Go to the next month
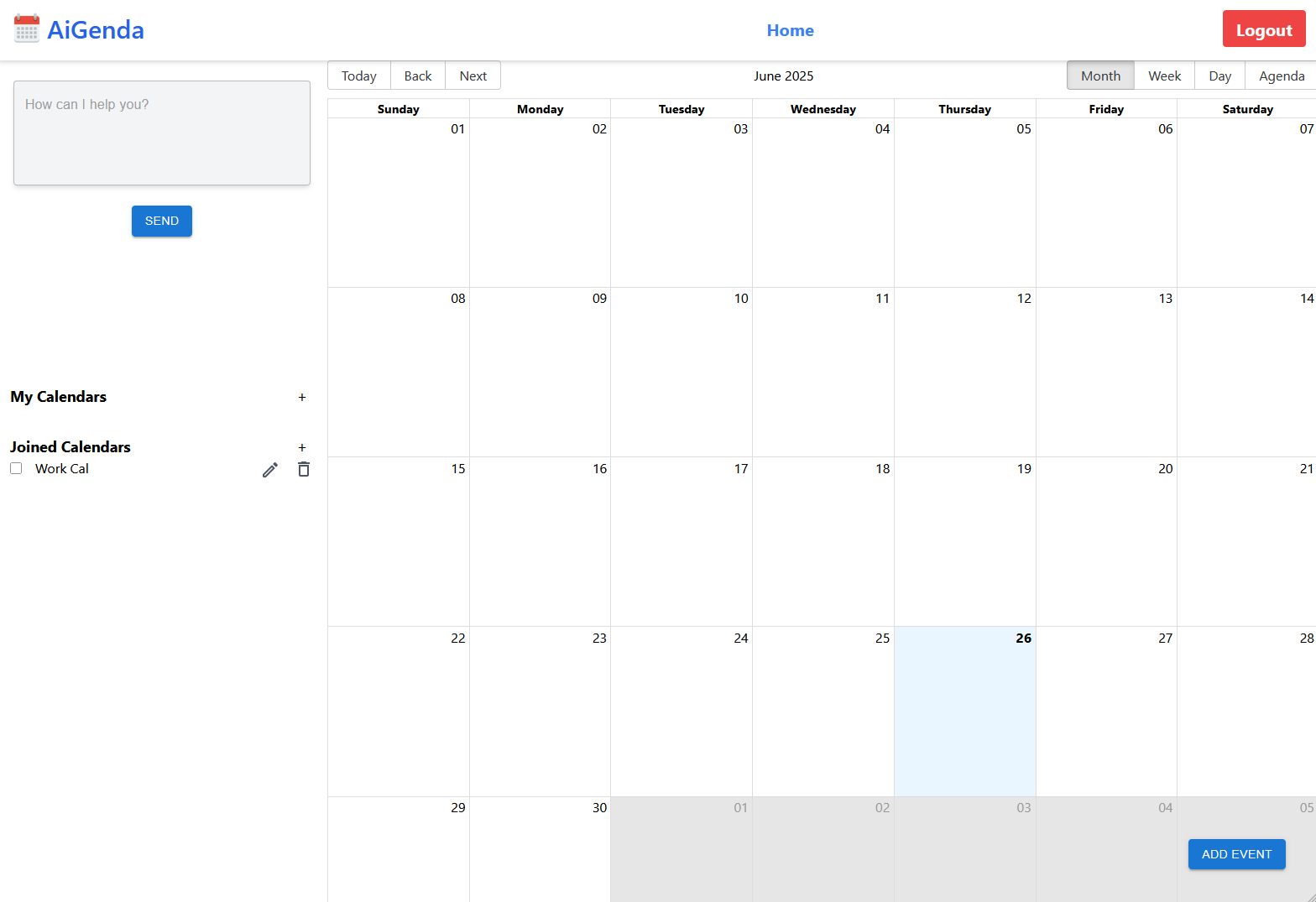 click(x=473, y=76)
